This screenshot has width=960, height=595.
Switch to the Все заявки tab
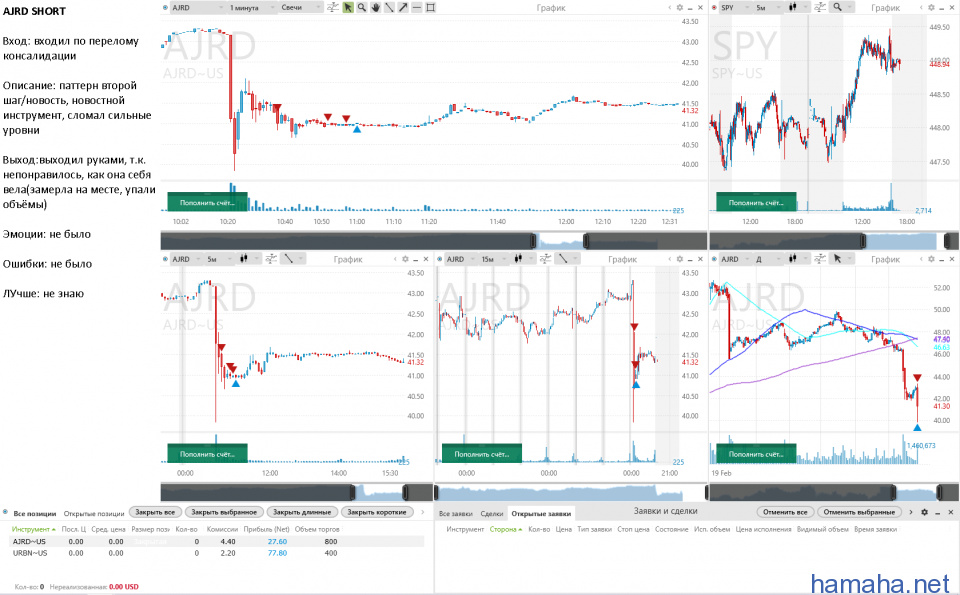click(x=454, y=513)
